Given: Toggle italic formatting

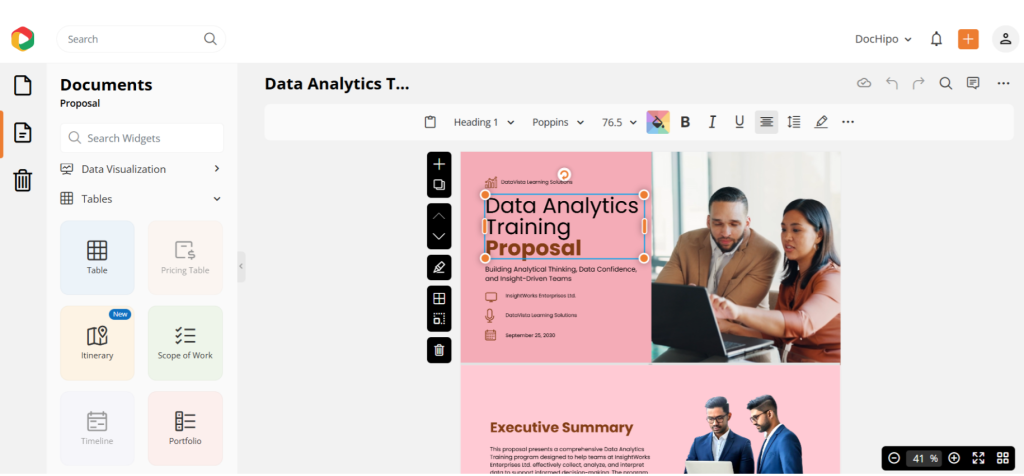Looking at the screenshot, I should [712, 122].
